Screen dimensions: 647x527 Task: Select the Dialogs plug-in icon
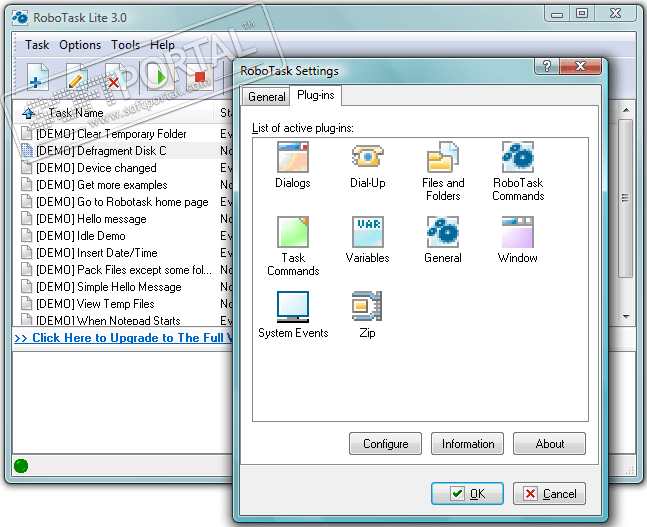tap(293, 157)
